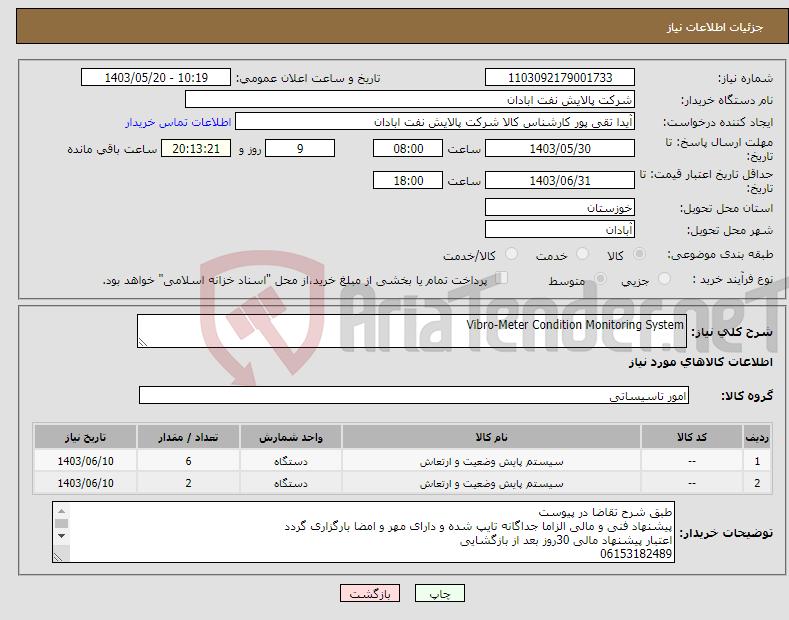Click need date 1403/06/10 in row 2
Screen dimensions: 789x620
click(x=86, y=483)
